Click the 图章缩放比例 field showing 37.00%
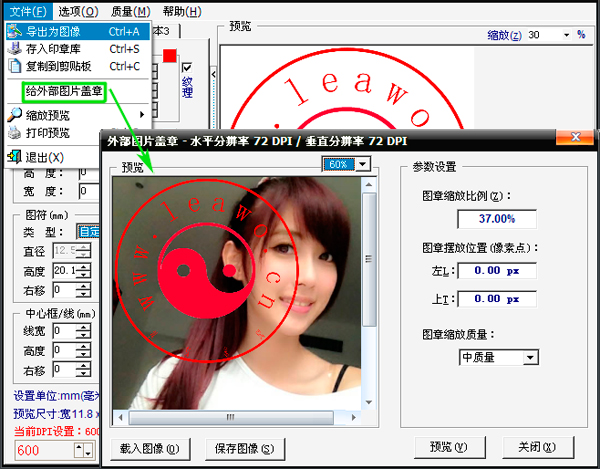Viewport: 600px width, 469px height. 497,219
